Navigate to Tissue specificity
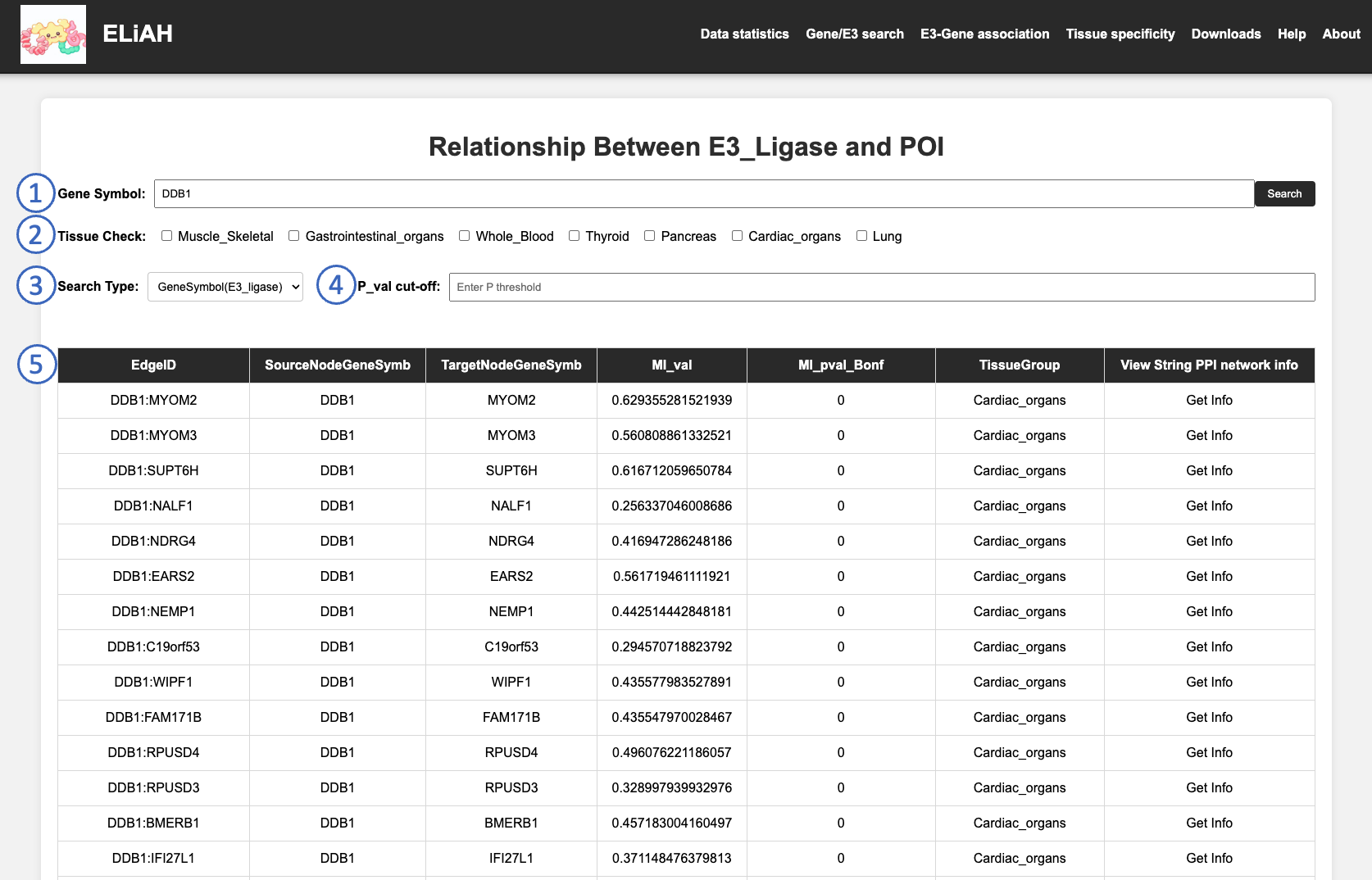 pos(1120,34)
